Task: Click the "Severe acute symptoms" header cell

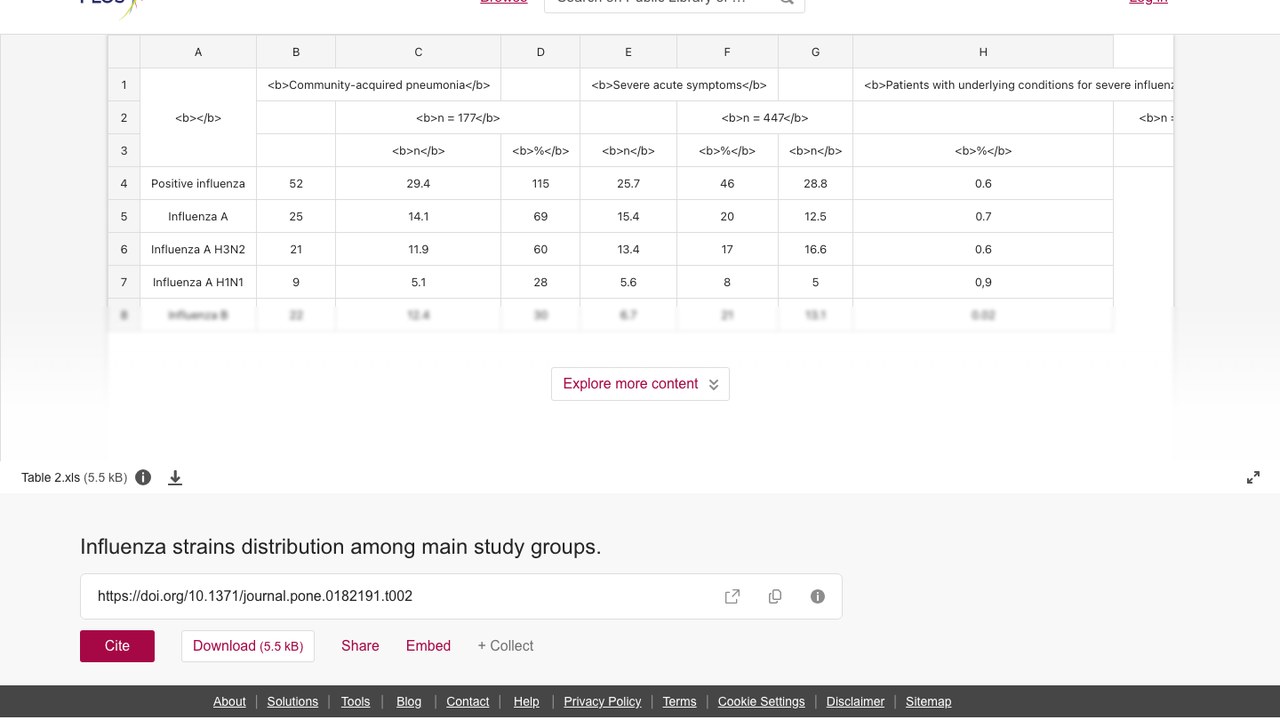Action: coord(679,85)
